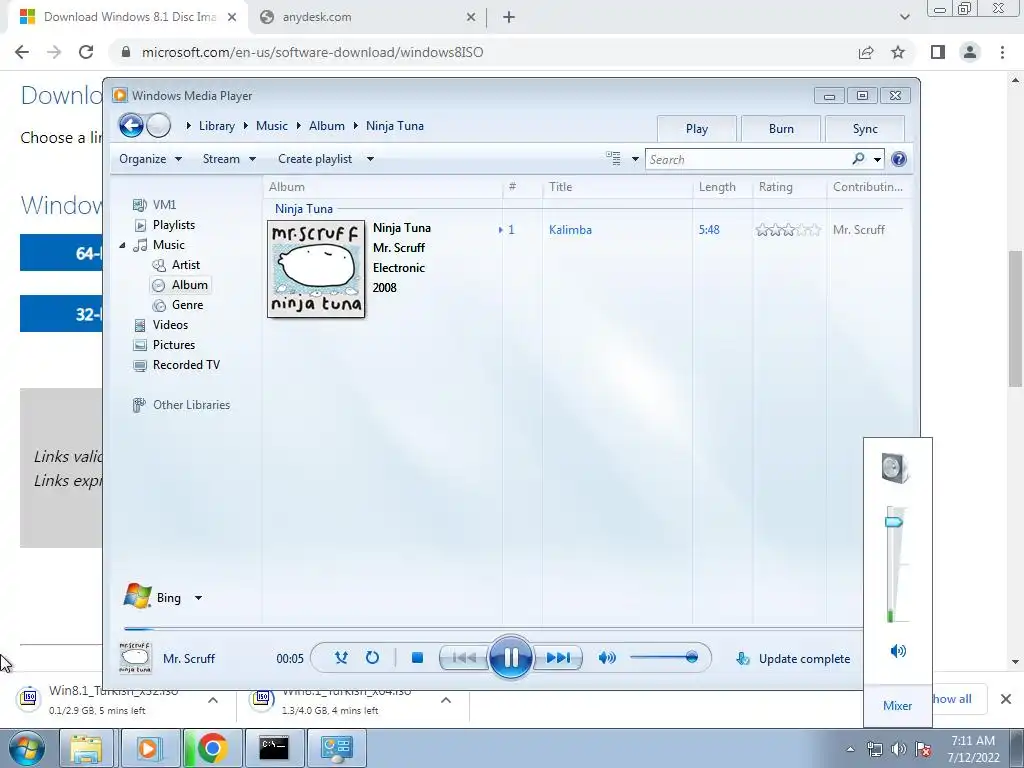
Task: Open the Sync tab
Action: (x=865, y=129)
